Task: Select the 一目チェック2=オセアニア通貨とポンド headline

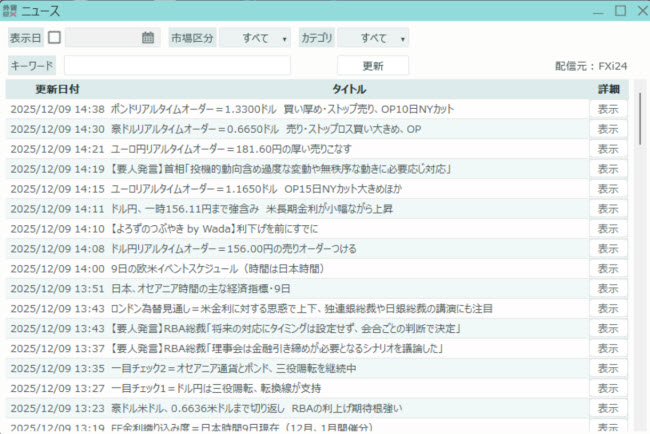Action: (233, 369)
